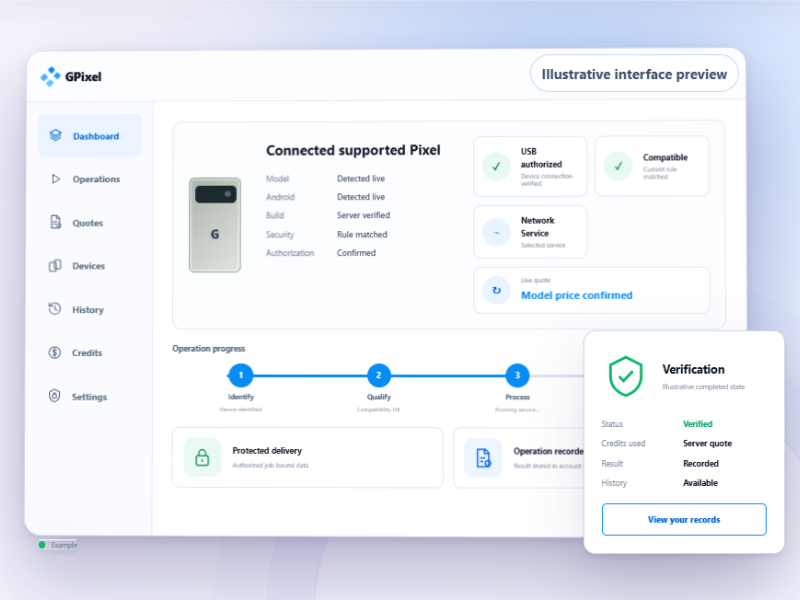
Task: Go to Operations in sidebar
Action: coord(90,179)
